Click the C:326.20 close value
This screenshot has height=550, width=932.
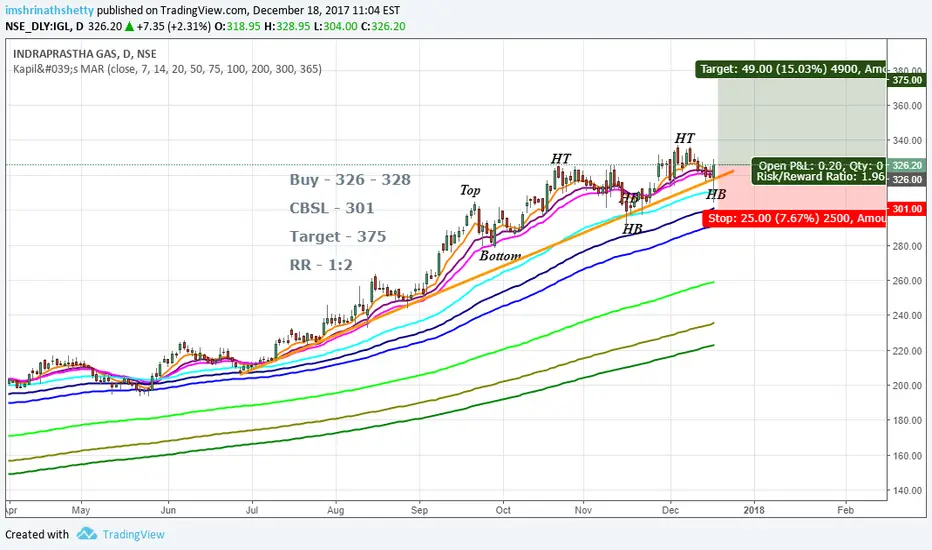[x=383, y=26]
